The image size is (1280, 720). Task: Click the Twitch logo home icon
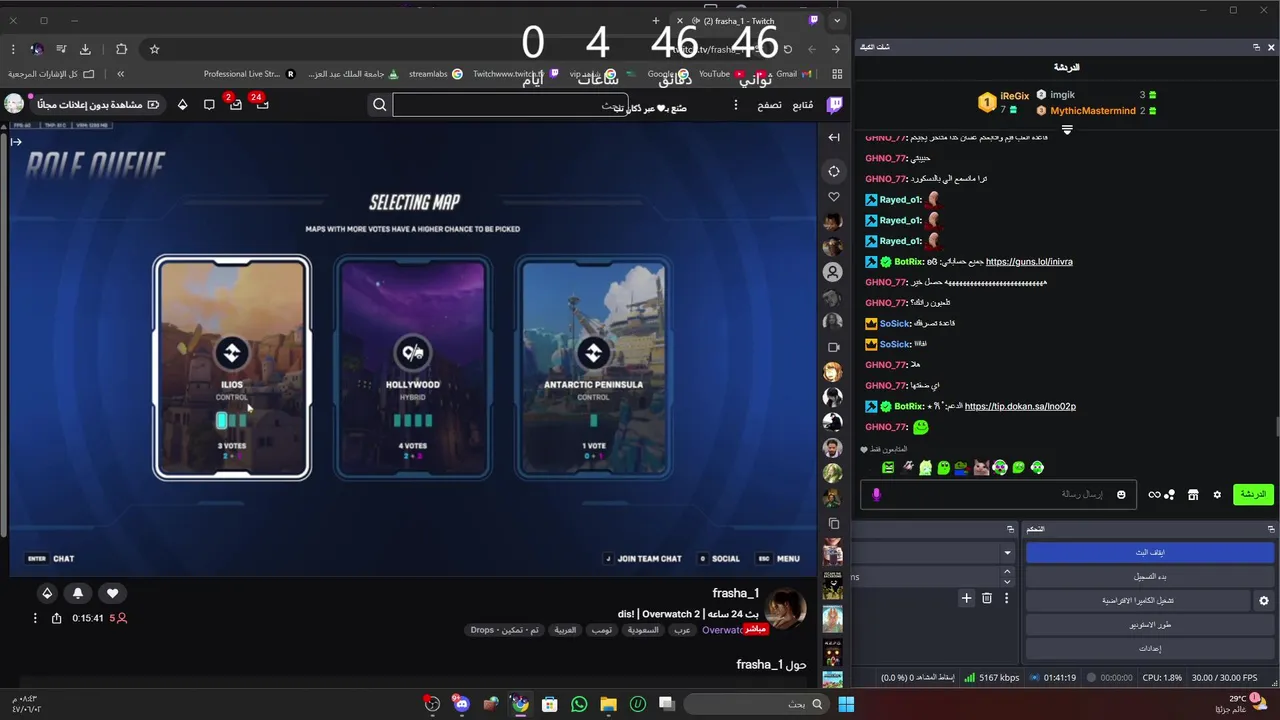tap(834, 104)
